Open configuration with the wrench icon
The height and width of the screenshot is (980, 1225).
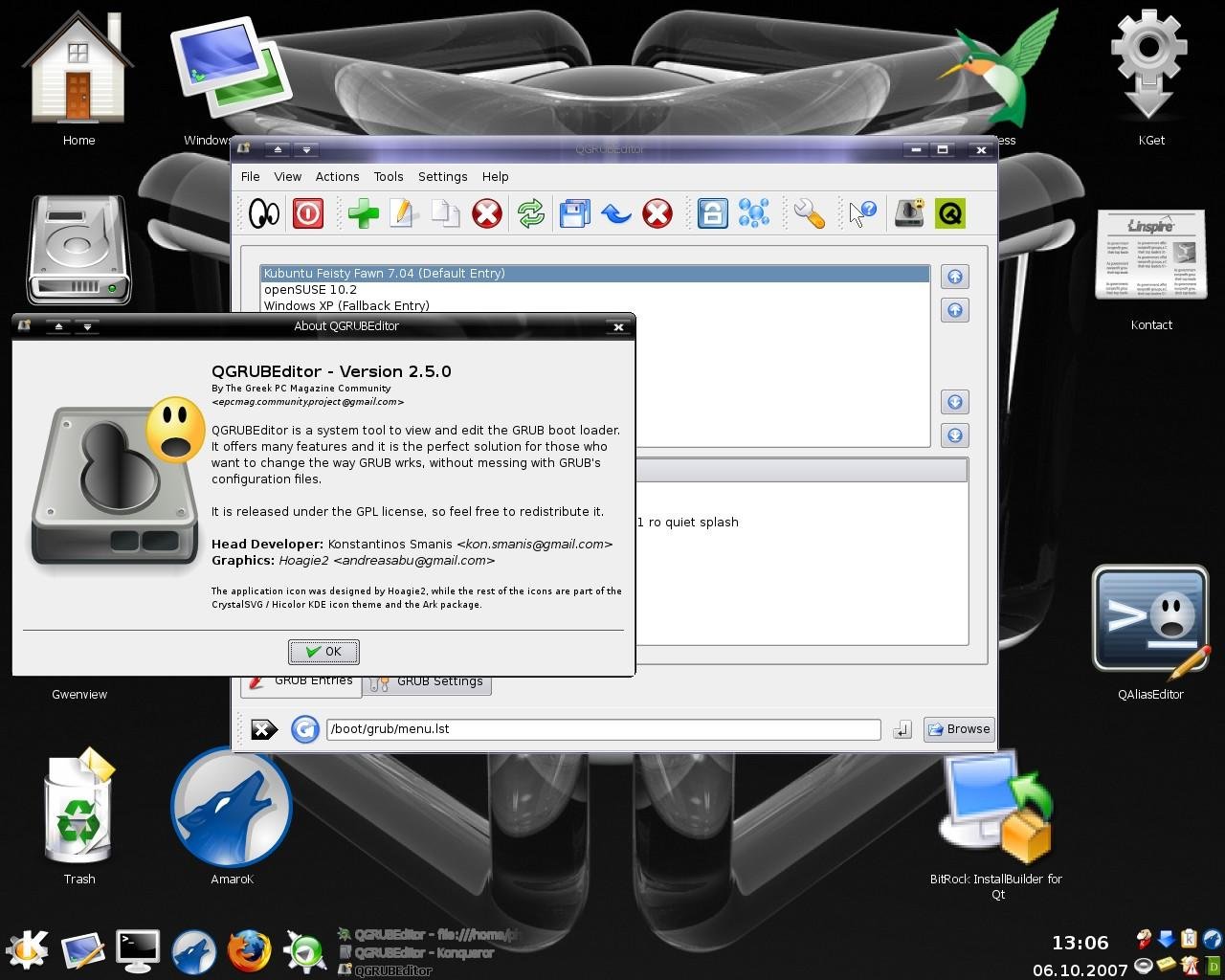[809, 213]
